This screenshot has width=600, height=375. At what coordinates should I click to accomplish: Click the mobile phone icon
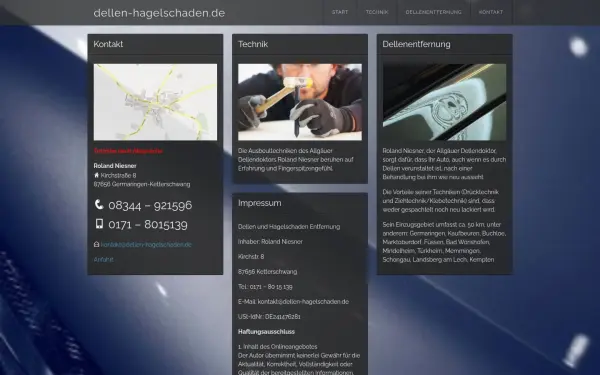(99, 224)
